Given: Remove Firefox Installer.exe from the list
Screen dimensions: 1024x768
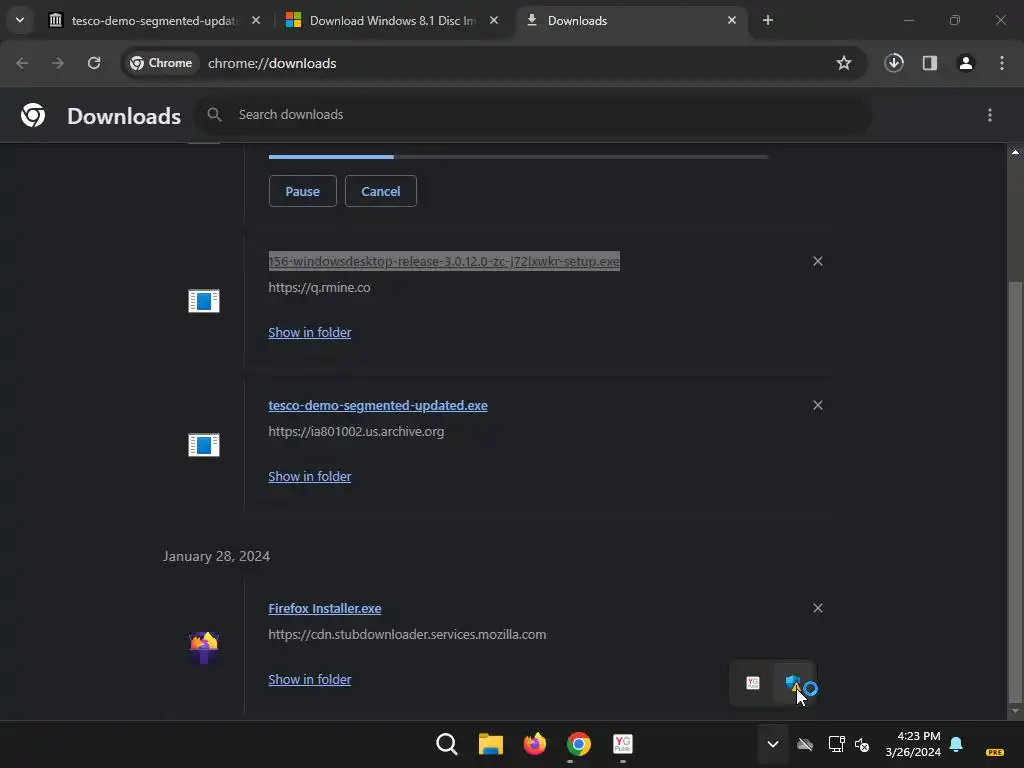Looking at the screenshot, I should point(818,608).
